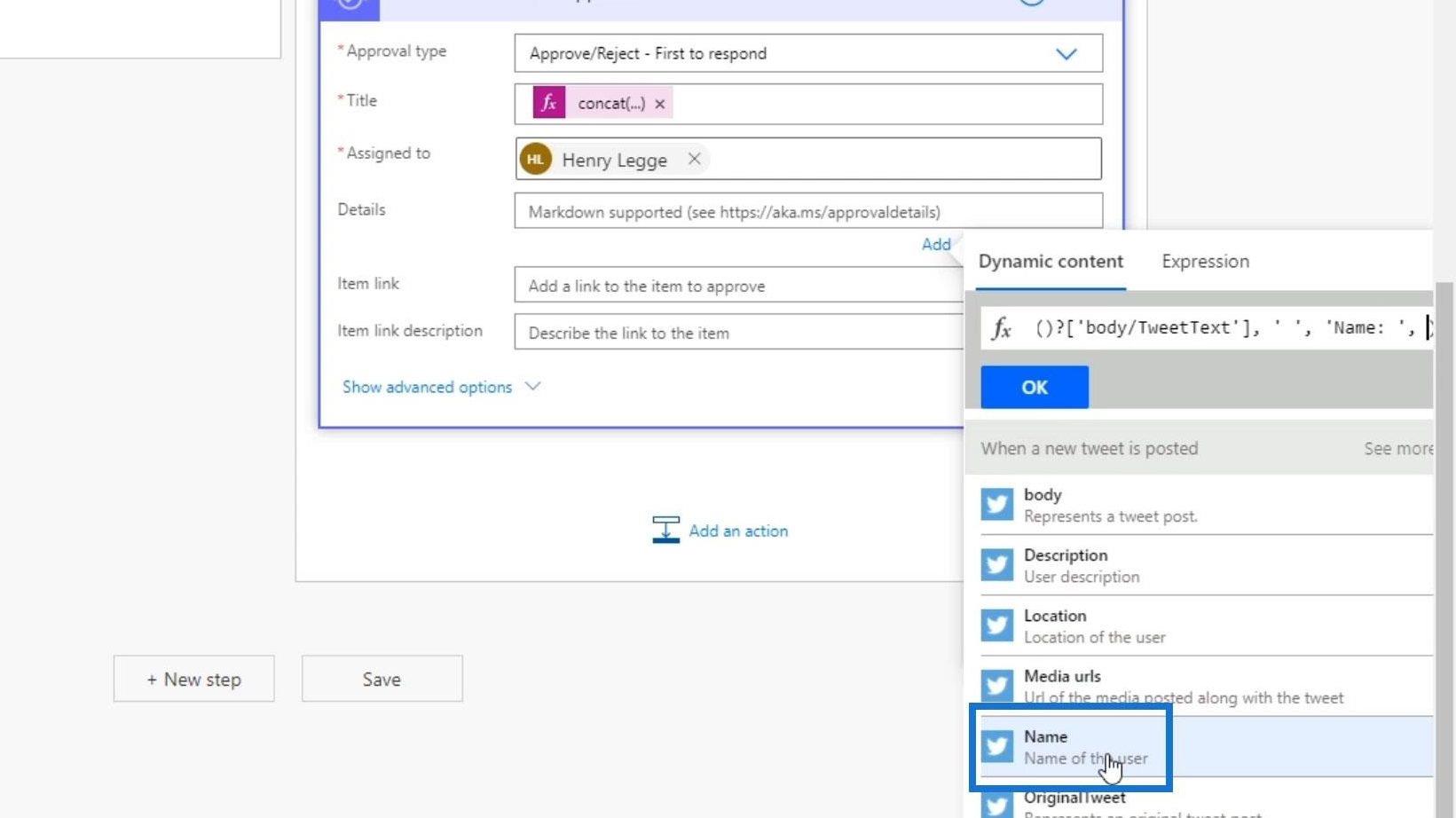Select the Name dynamic content item
This screenshot has height=818, width=1456.
[x=1207, y=747]
